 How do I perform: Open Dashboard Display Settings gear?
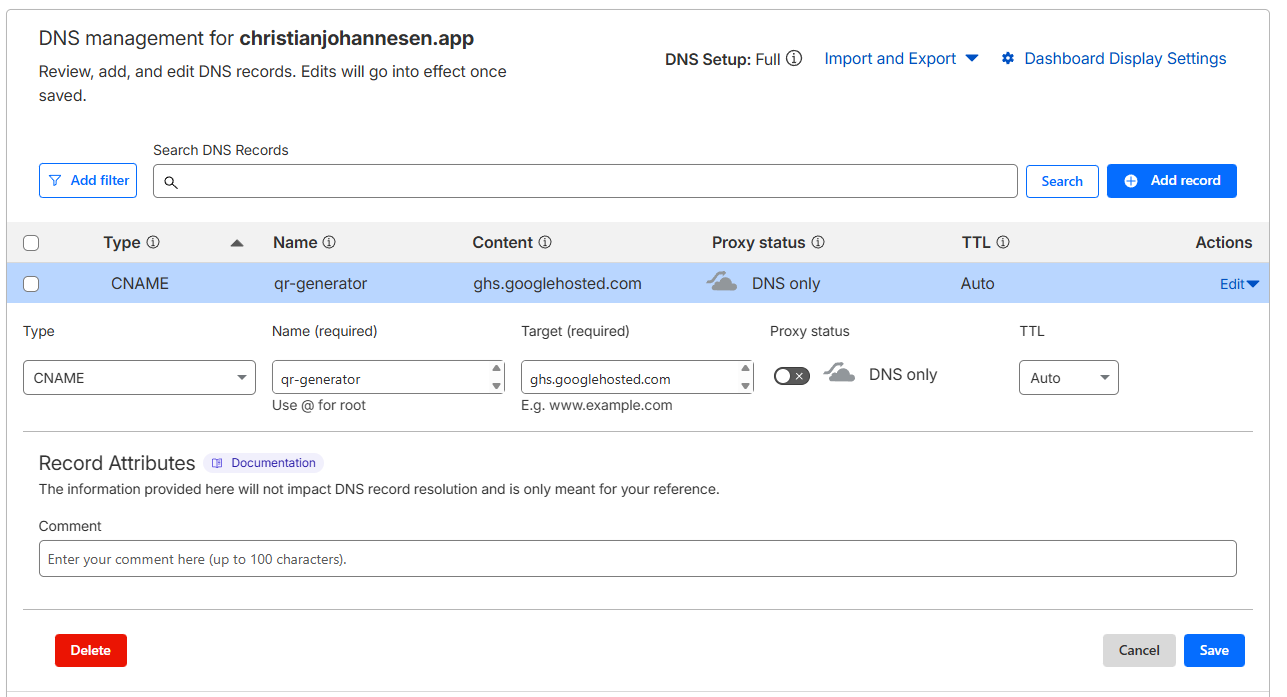point(1008,59)
